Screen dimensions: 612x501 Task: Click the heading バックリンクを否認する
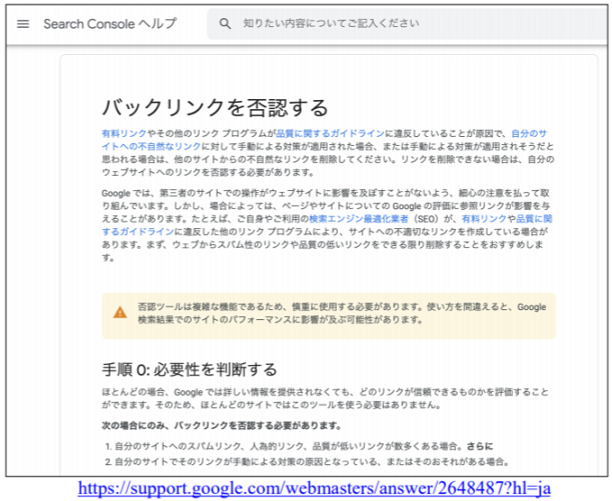[215, 108]
